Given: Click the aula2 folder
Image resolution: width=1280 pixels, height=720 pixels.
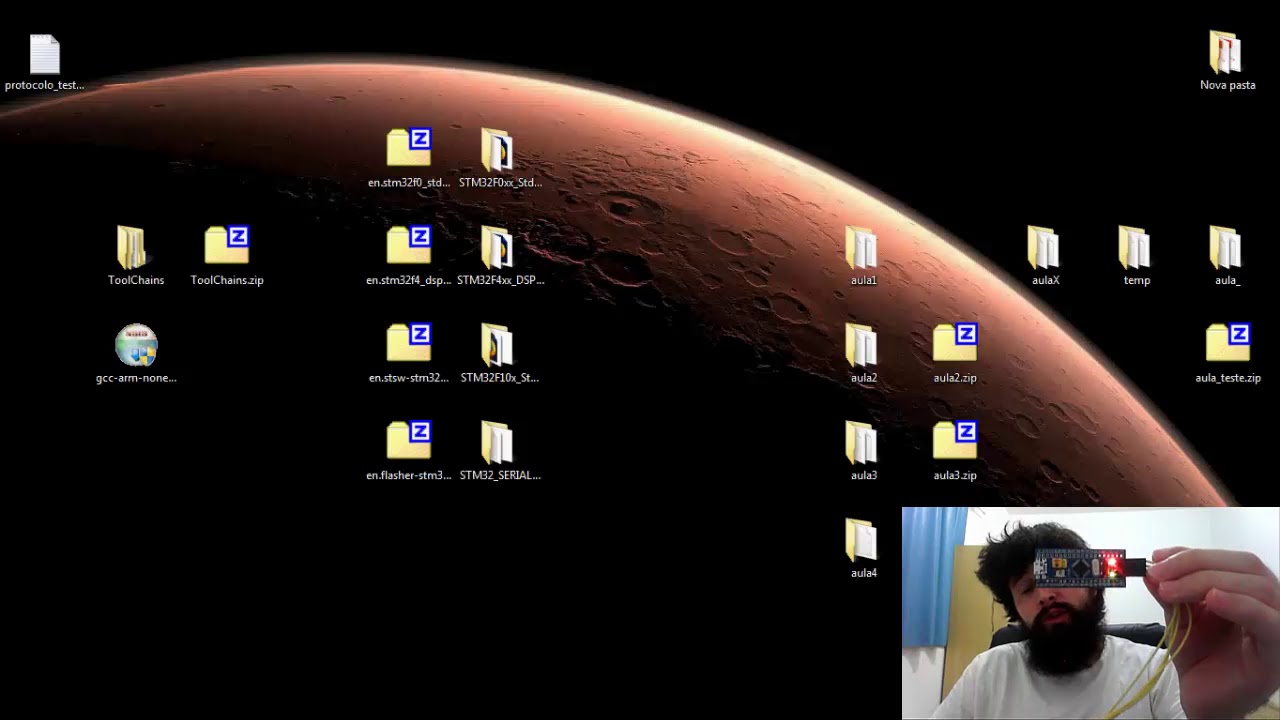Looking at the screenshot, I should (x=861, y=345).
